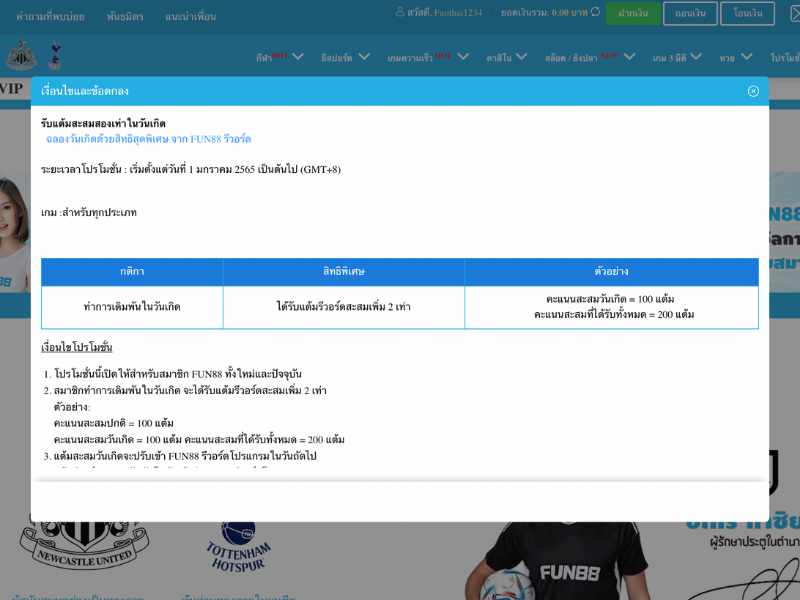The width and height of the screenshot is (800, 600).
Task: Click the เกม :สำหรับทุกประเภท line
Action: (89, 212)
